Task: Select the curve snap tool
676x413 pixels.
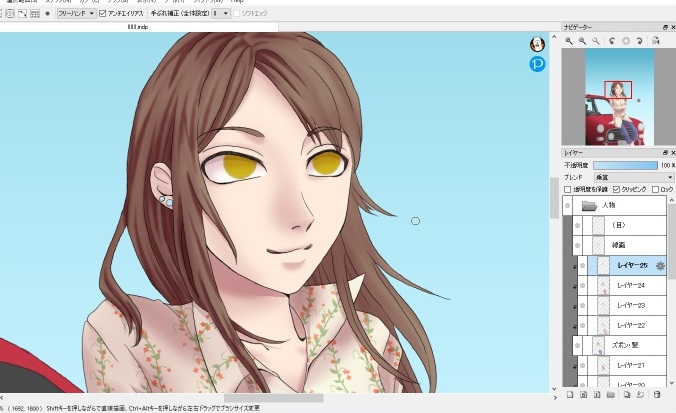Action: [22, 13]
